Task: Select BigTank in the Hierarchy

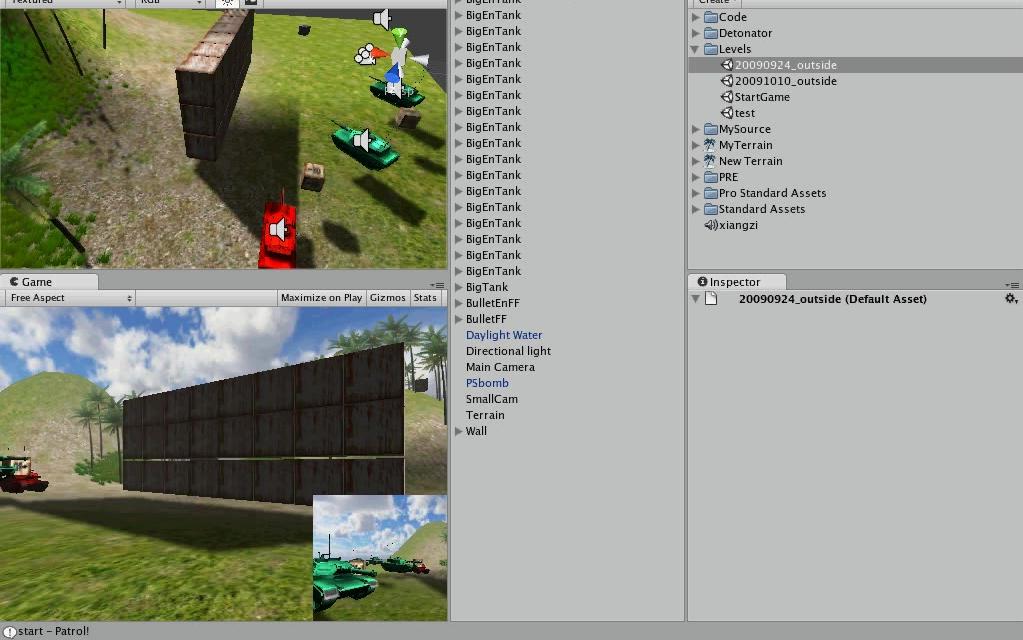Action: coord(485,287)
